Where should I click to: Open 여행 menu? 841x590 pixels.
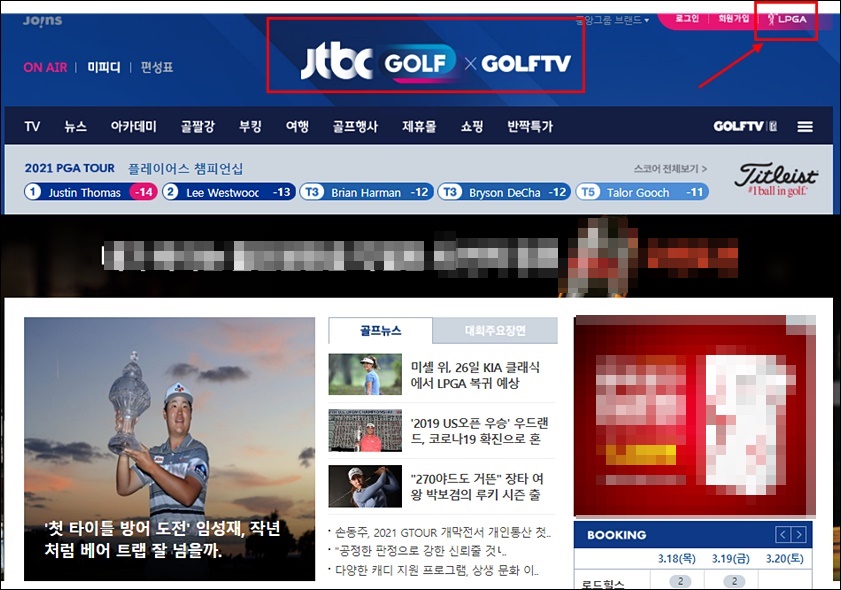click(297, 127)
